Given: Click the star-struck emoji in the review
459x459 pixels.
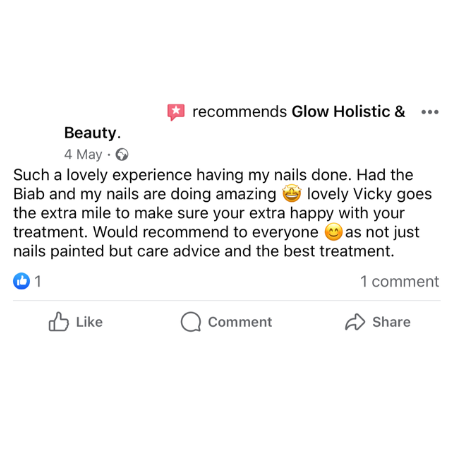Looking at the screenshot, I should (x=292, y=194).
